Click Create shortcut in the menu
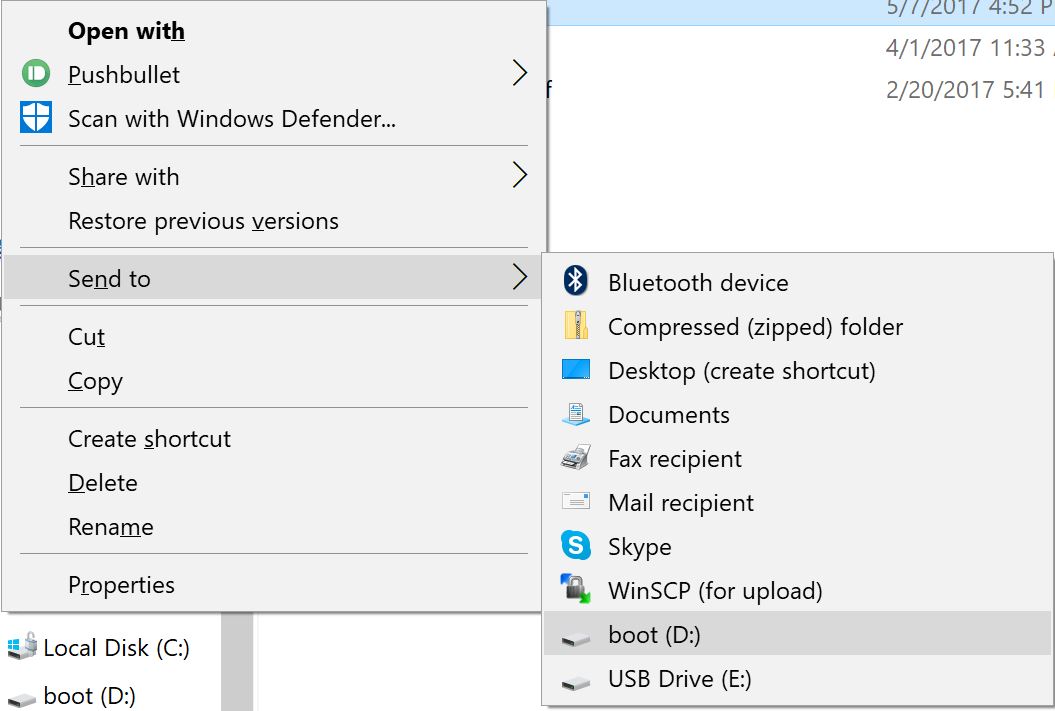The height and width of the screenshot is (711, 1055). click(x=148, y=439)
